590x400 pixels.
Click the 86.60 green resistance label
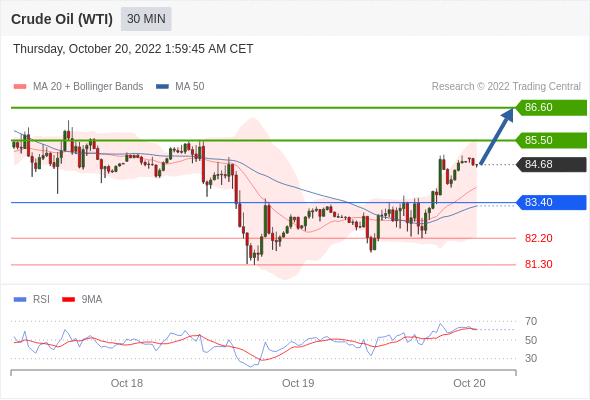(551, 108)
